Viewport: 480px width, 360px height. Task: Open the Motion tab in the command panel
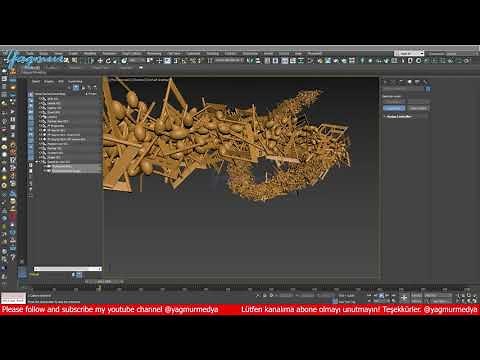pyautogui.click(x=410, y=82)
